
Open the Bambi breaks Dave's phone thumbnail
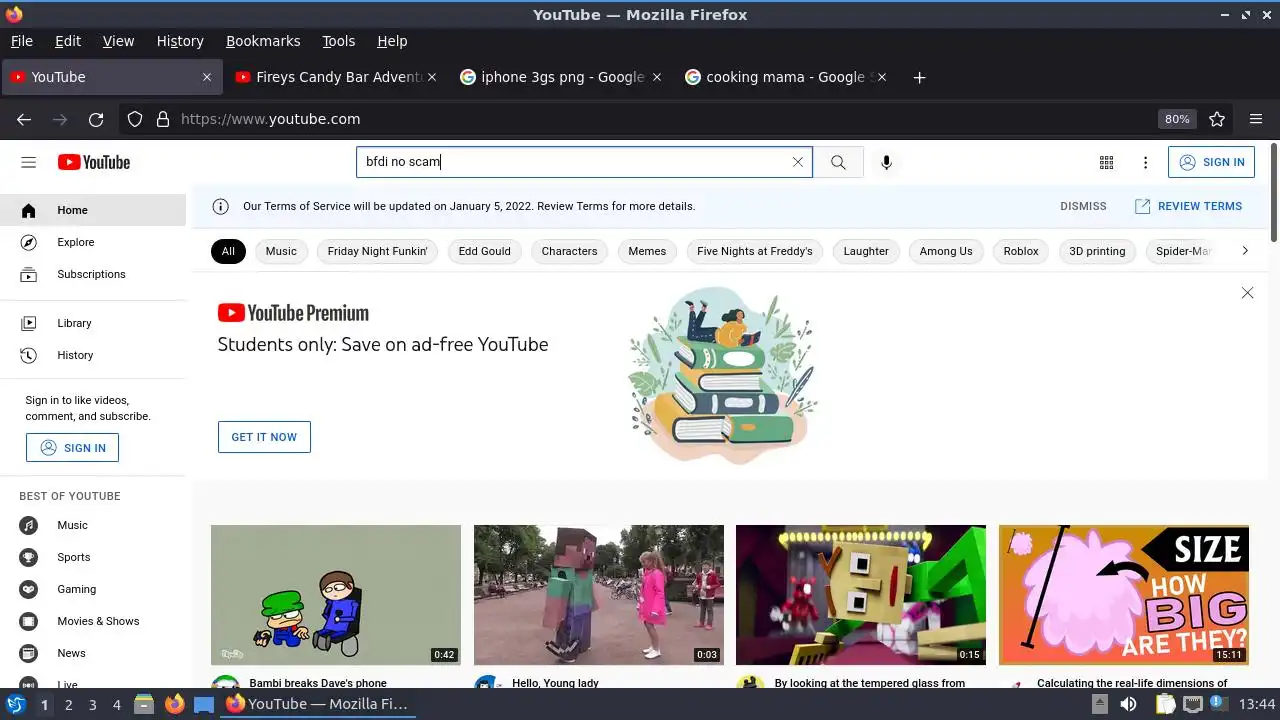tap(336, 595)
